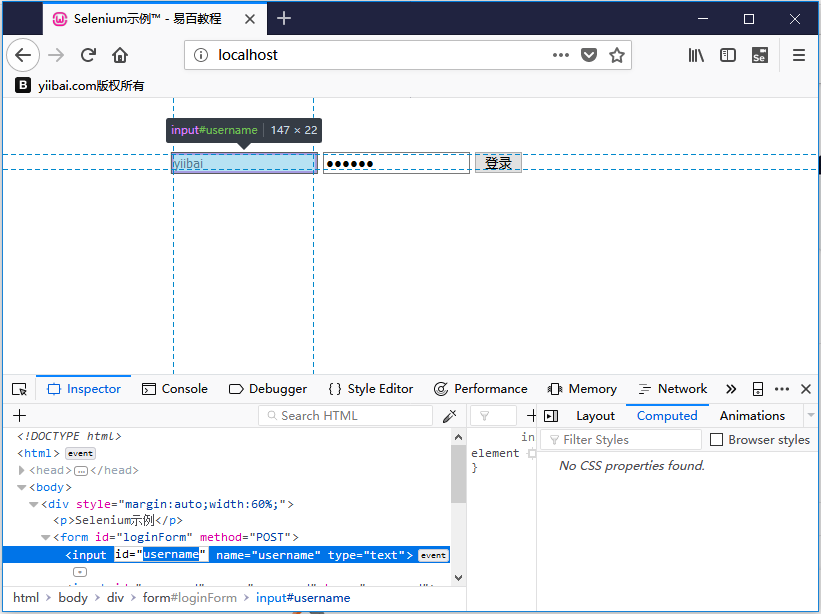821x614 pixels.
Task: Focus the rules filter box beside the eyedropper
Action: [x=493, y=416]
